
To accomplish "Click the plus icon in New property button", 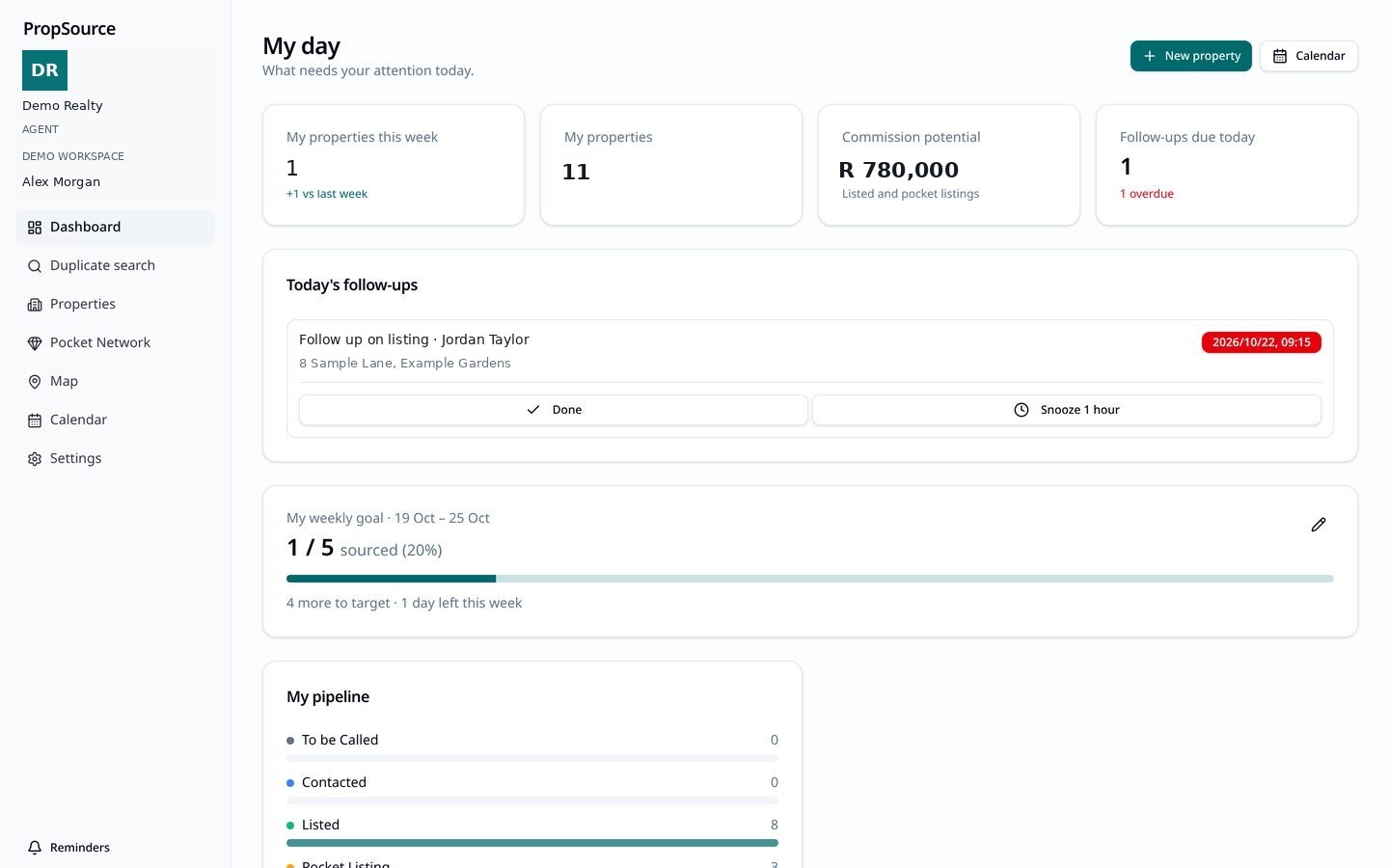I will (1150, 56).
